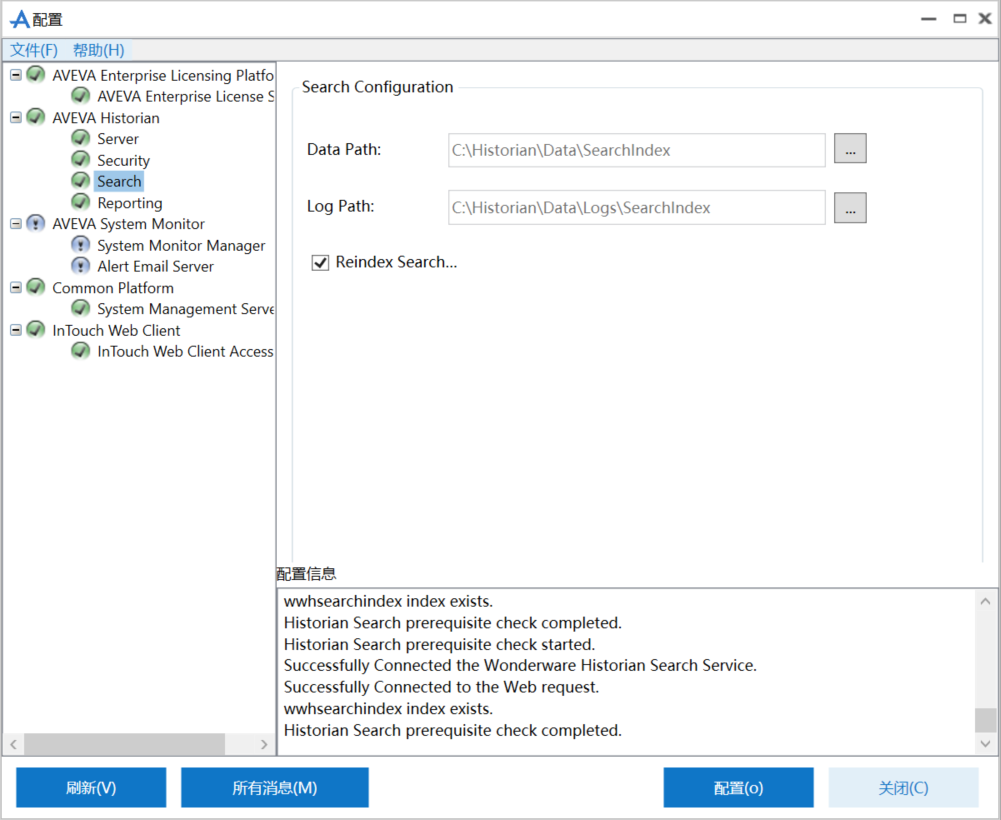Screen dimensions: 1001x820
Task: Click the 所有消息(M) button
Action: click(274, 788)
